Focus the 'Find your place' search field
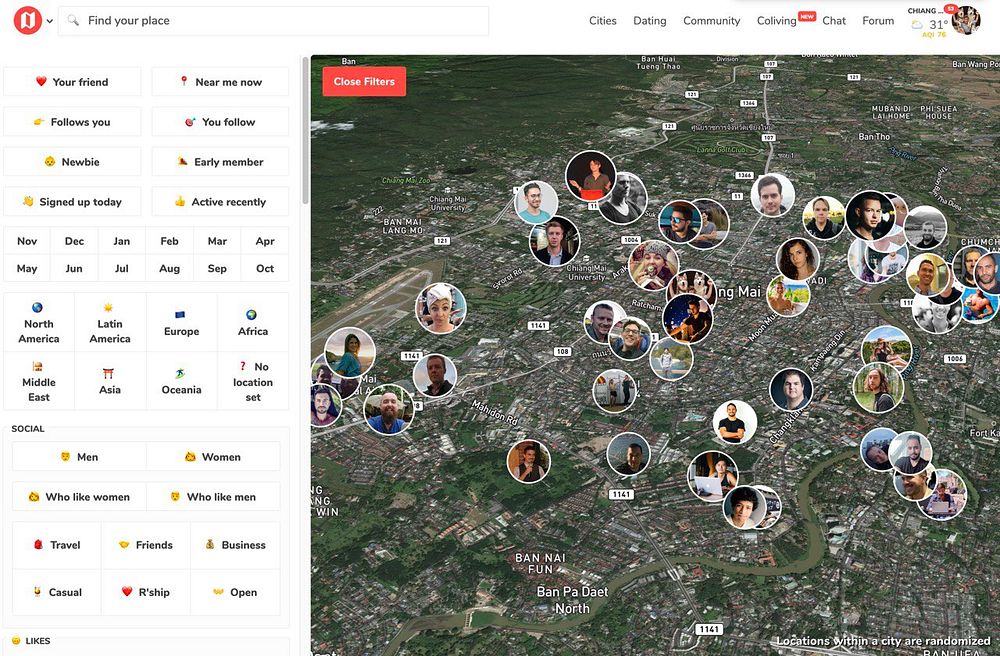Image resolution: width=1000 pixels, height=656 pixels. pos(274,20)
